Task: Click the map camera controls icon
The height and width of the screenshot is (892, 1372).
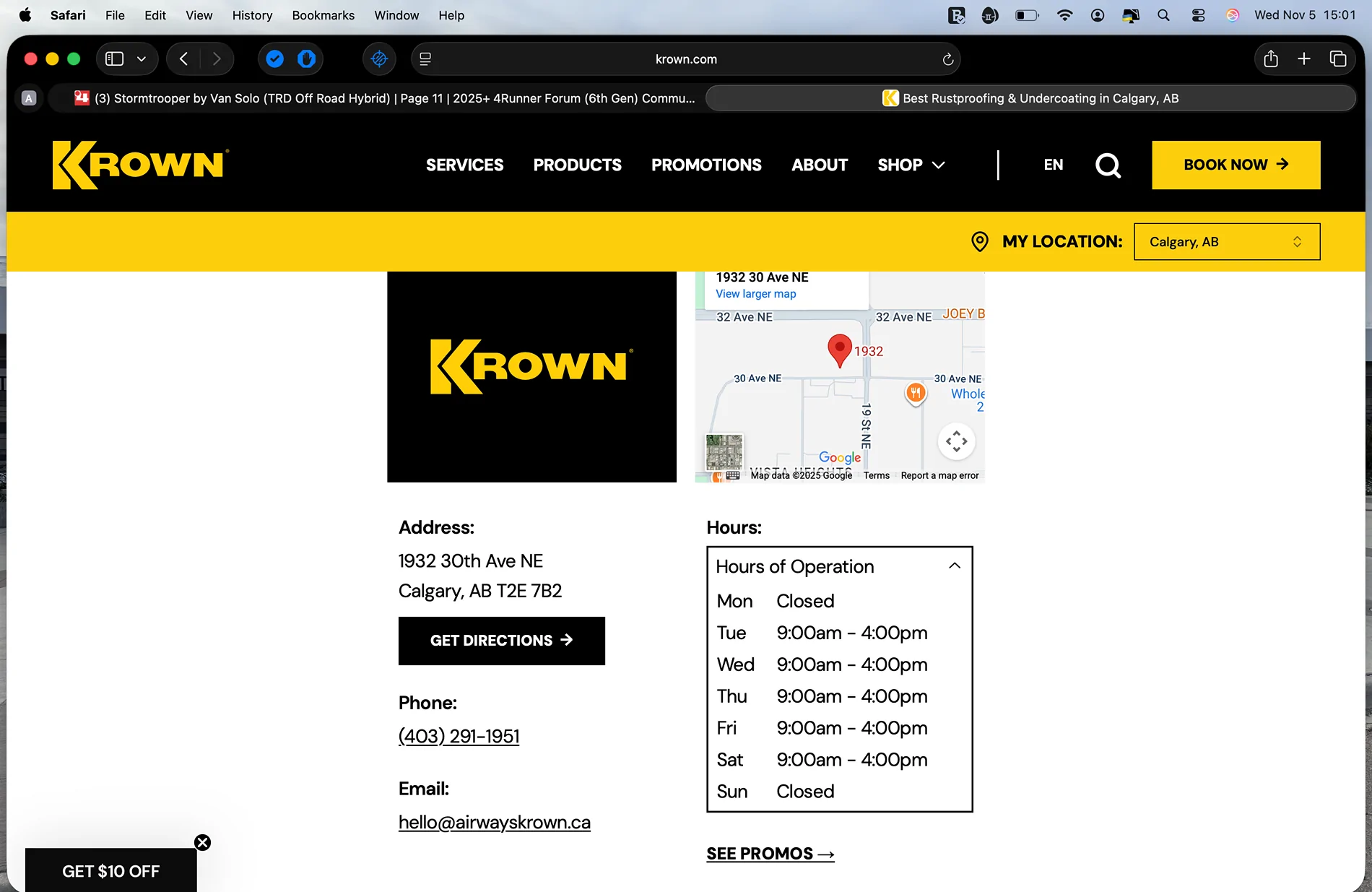Action: pyautogui.click(x=956, y=441)
